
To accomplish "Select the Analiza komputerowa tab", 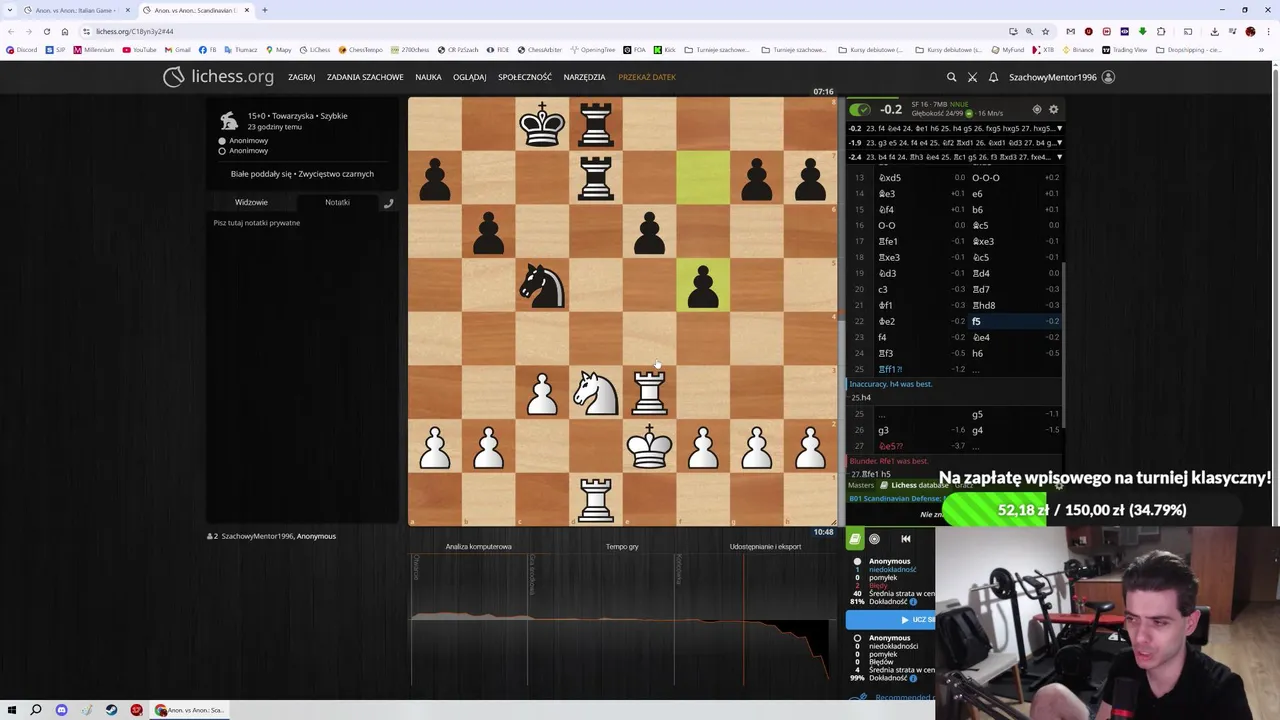I will (478, 546).
